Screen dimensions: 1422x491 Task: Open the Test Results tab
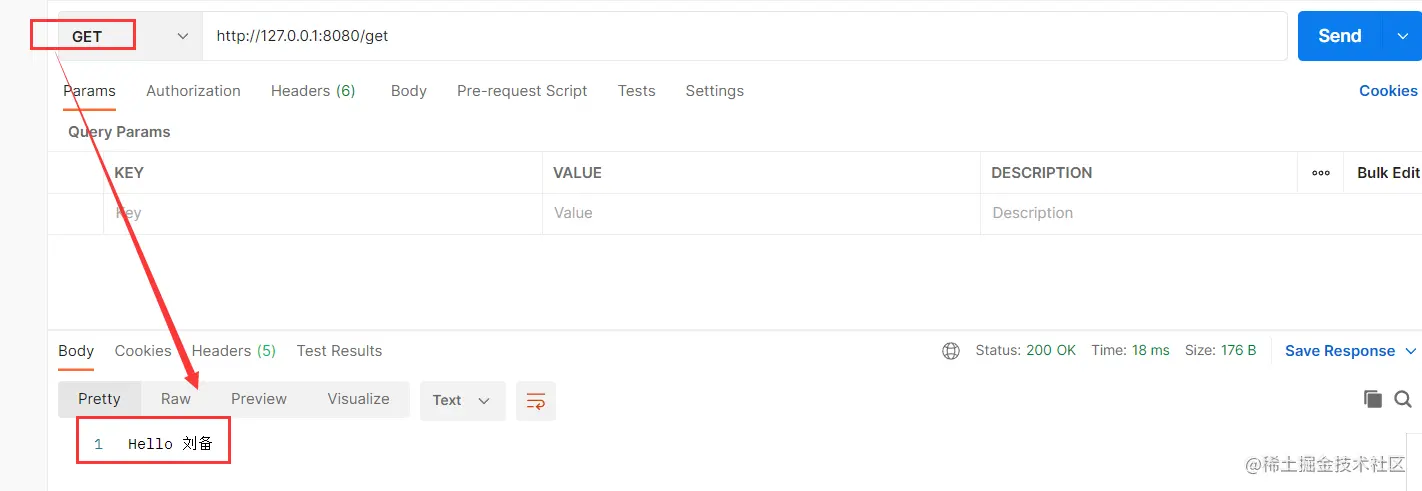[339, 351]
